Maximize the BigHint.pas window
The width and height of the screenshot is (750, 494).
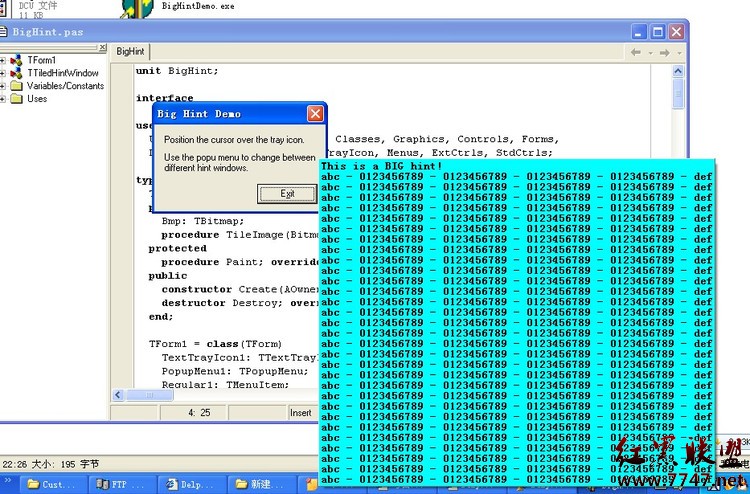(x=658, y=32)
